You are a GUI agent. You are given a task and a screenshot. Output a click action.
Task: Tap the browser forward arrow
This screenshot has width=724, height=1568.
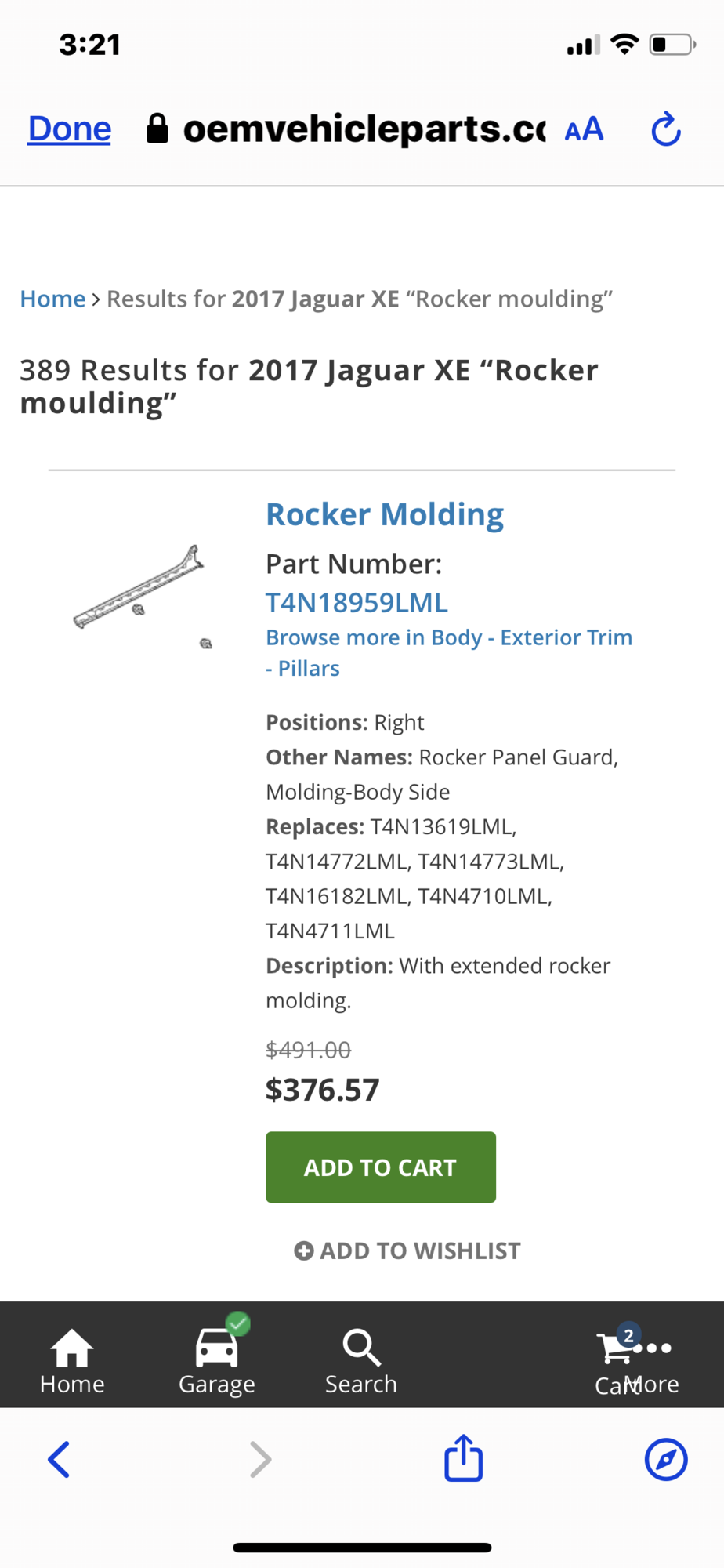click(260, 1460)
